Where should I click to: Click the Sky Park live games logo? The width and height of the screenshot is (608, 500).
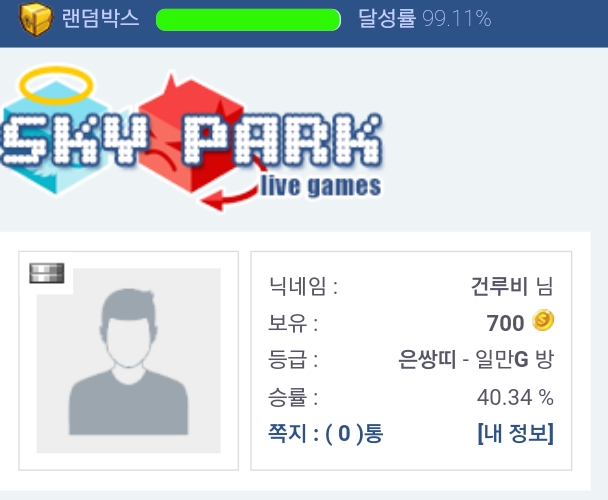(x=192, y=138)
